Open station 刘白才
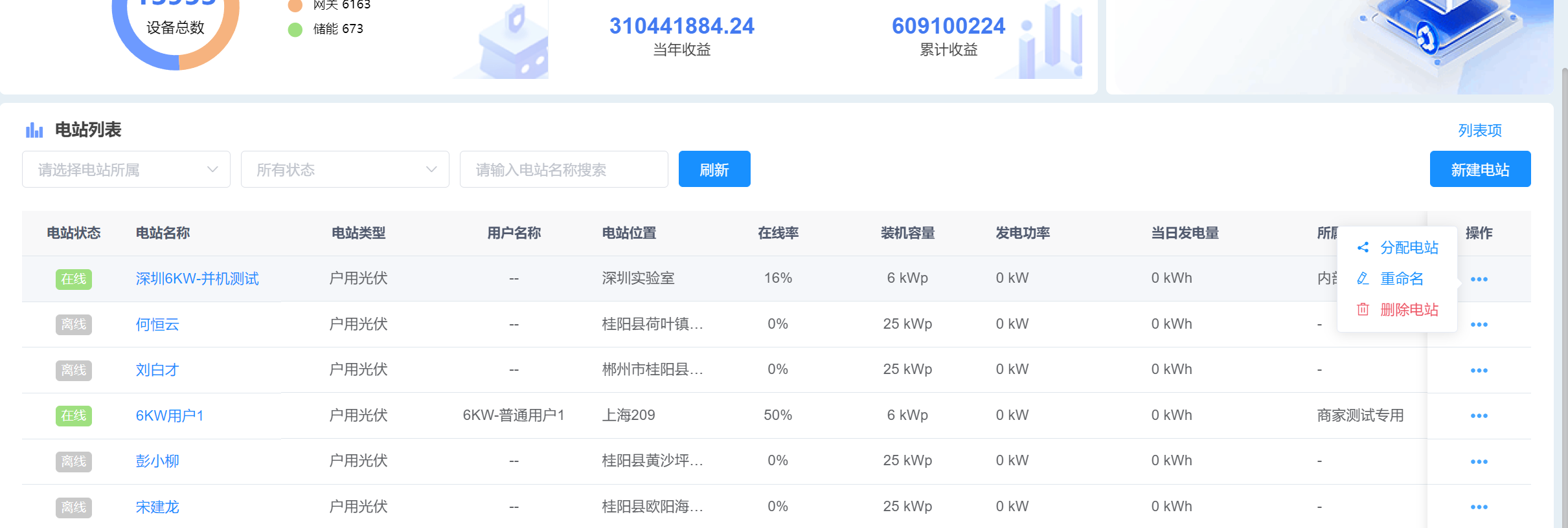Image resolution: width=1568 pixels, height=528 pixels. coord(157,369)
